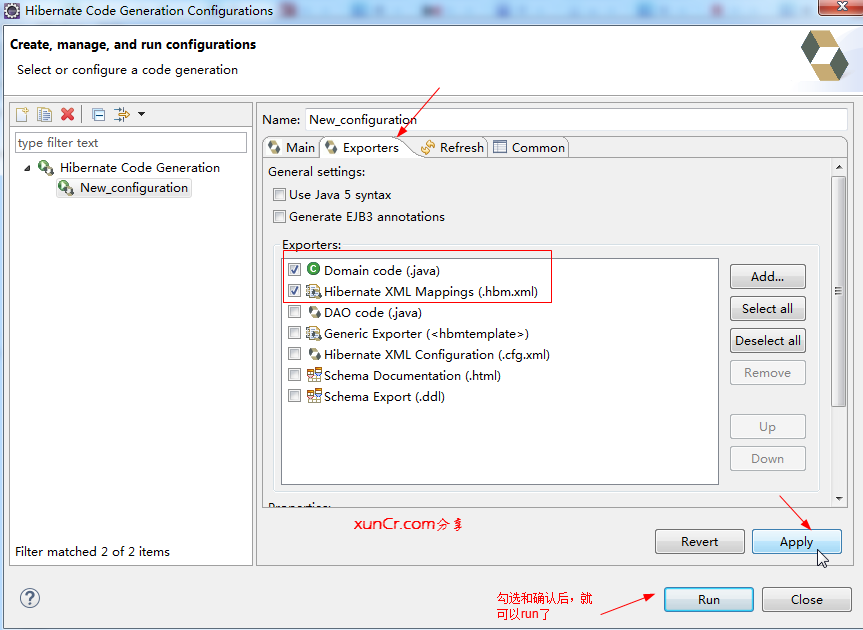
Task: Click the DAO code row icon
Action: tap(315, 312)
